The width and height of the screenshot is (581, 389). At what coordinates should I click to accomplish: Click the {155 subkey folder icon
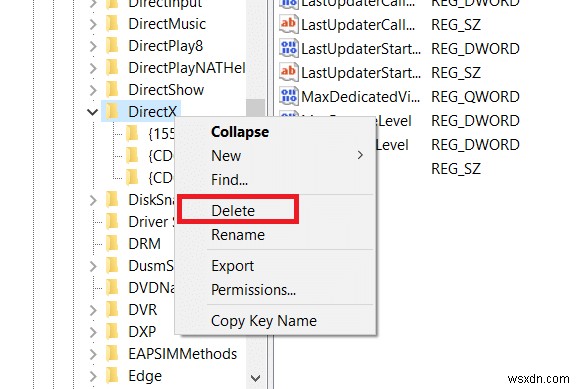pos(132,133)
